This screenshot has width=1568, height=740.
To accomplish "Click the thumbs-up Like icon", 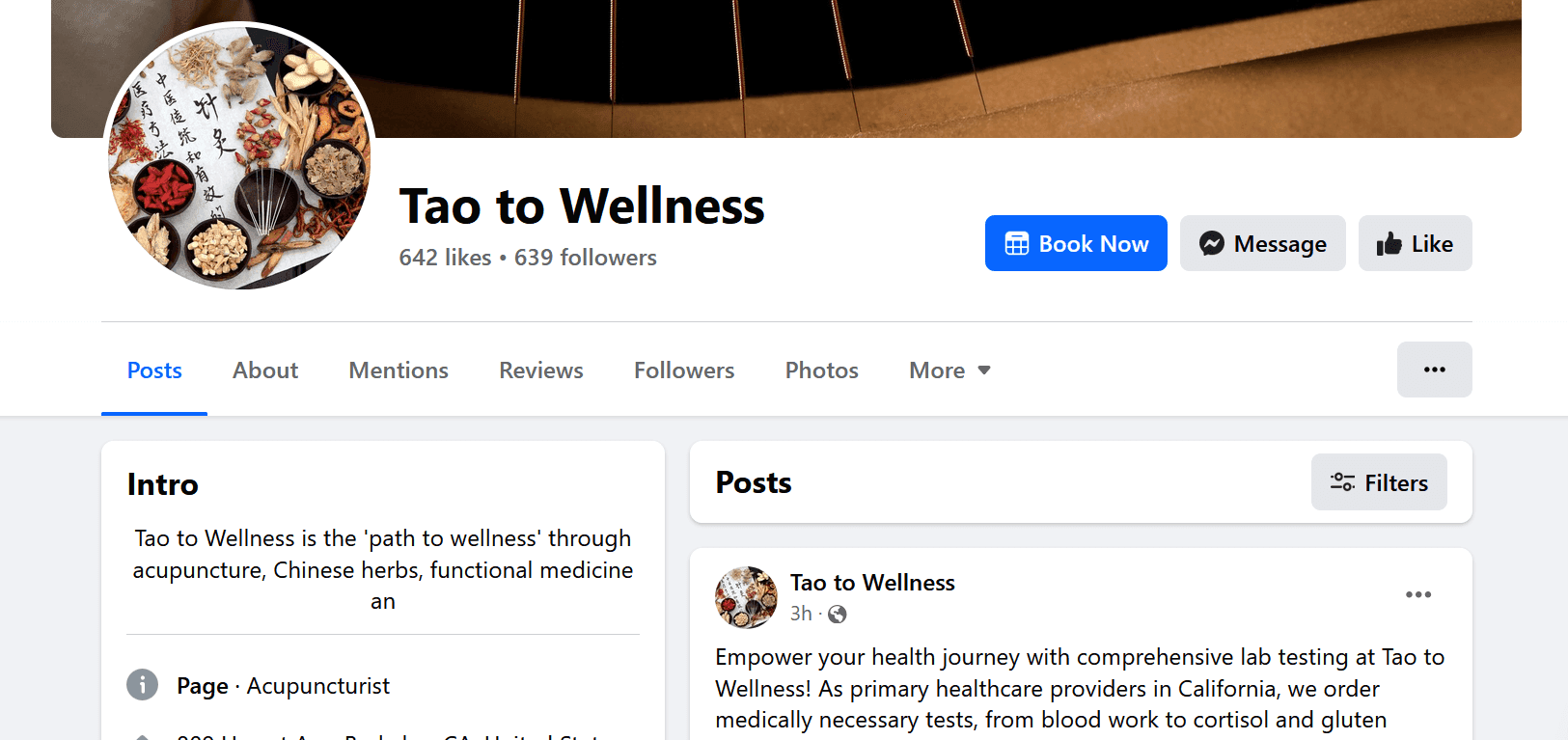I will (x=1389, y=243).
